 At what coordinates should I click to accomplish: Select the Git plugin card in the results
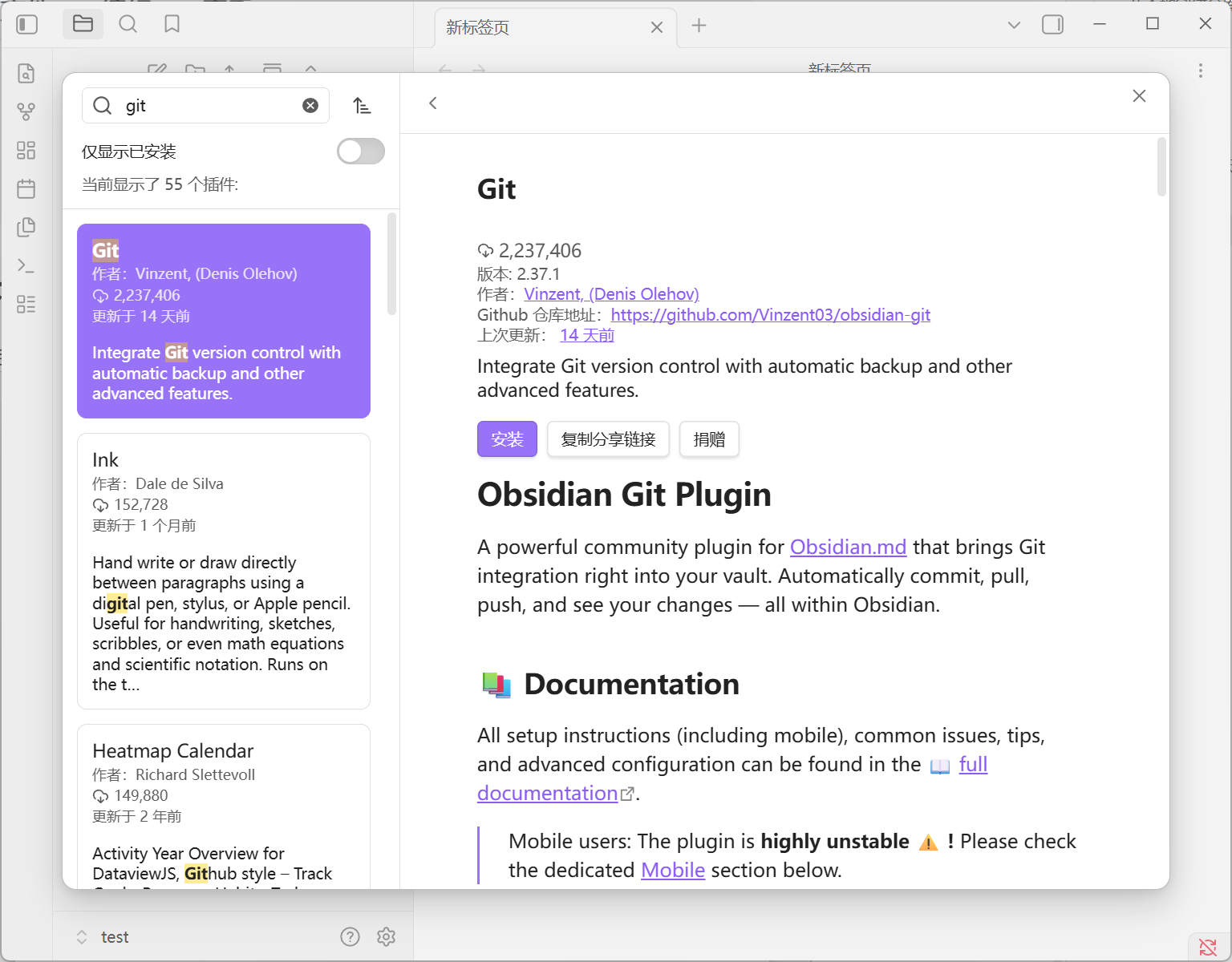pyautogui.click(x=224, y=321)
